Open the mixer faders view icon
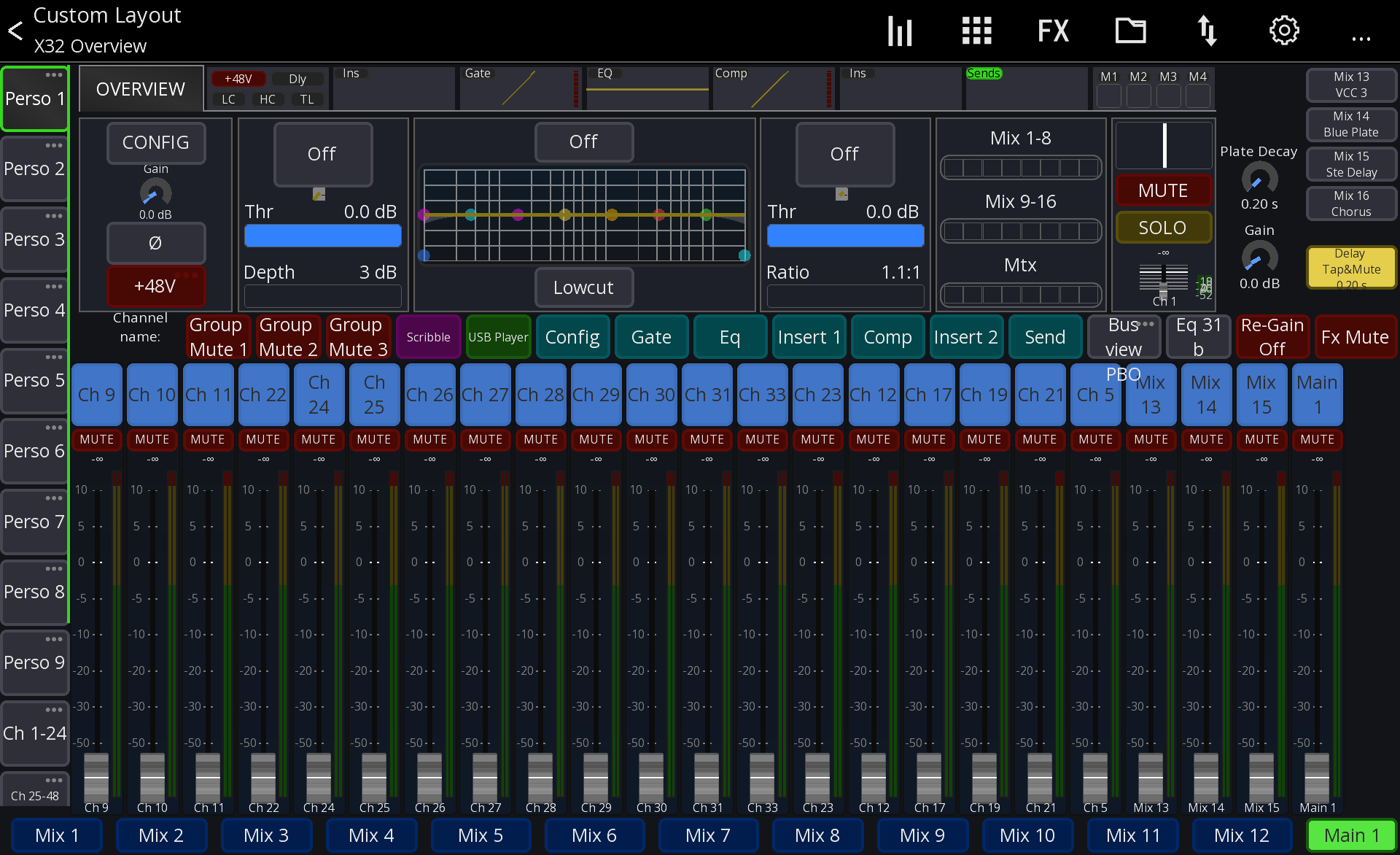This screenshot has width=1400, height=855. 900,31
